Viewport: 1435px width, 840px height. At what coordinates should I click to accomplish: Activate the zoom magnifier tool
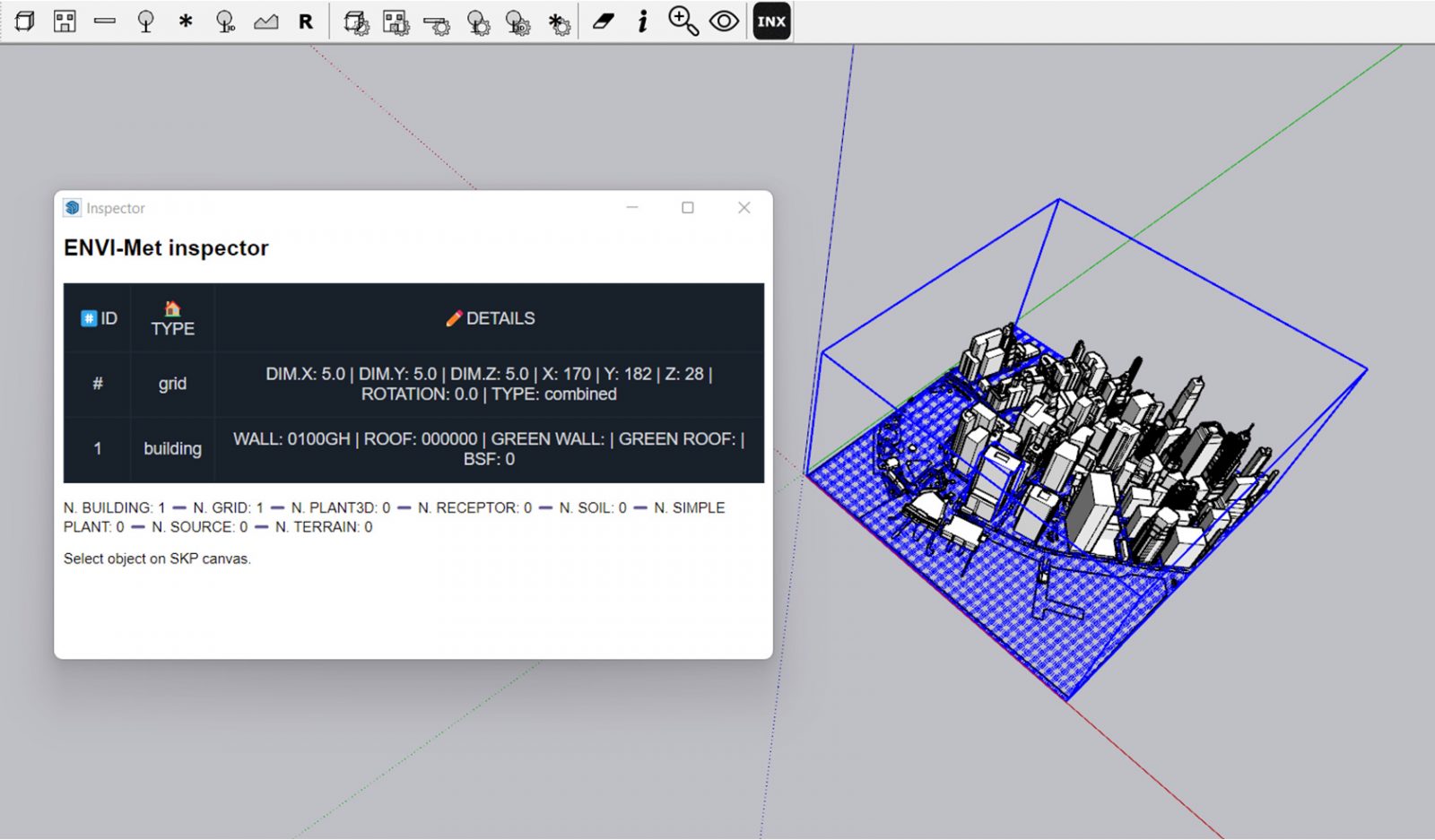pyautogui.click(x=682, y=22)
